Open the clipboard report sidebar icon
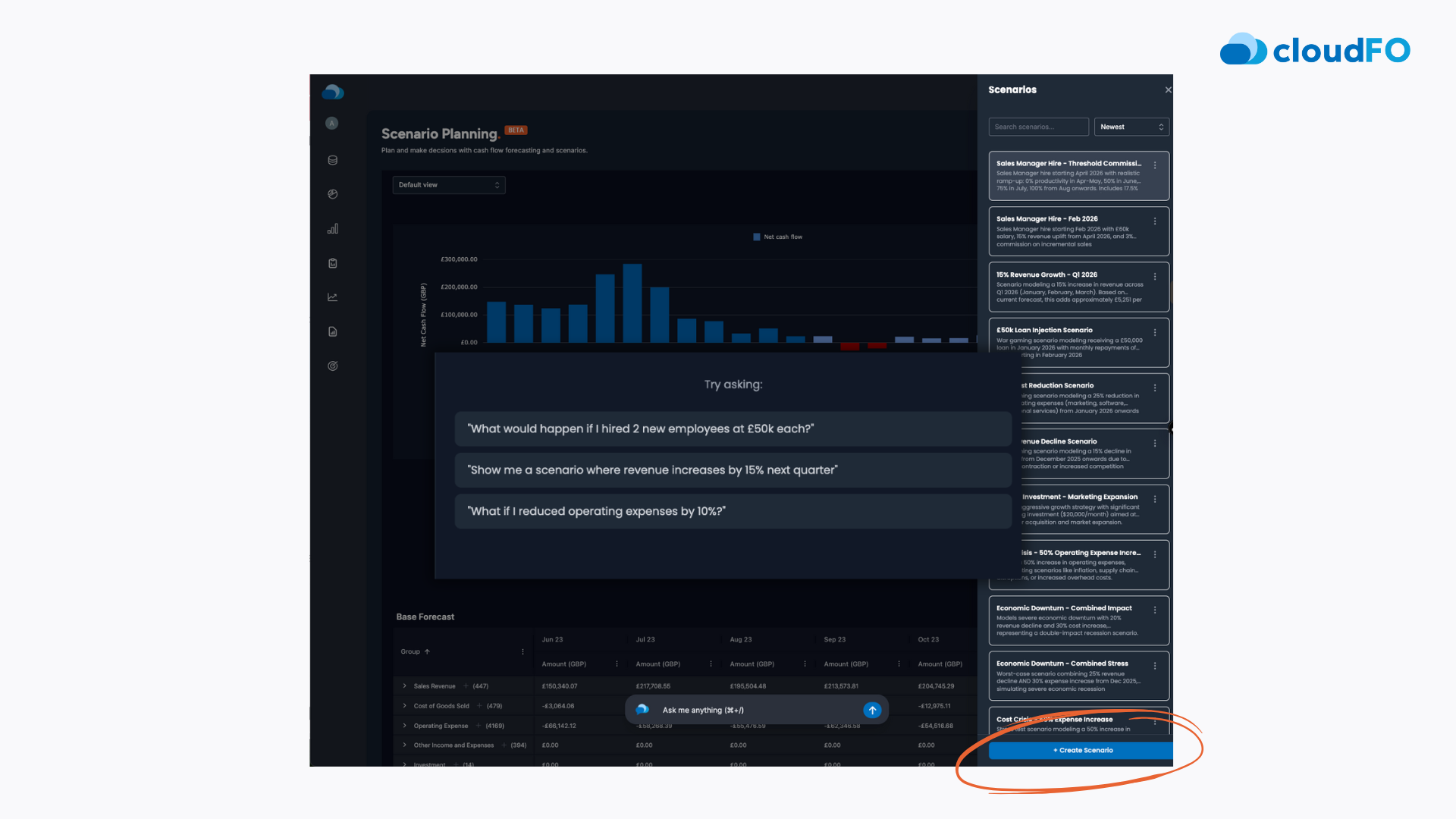The height and width of the screenshot is (819, 1456). coord(332,263)
